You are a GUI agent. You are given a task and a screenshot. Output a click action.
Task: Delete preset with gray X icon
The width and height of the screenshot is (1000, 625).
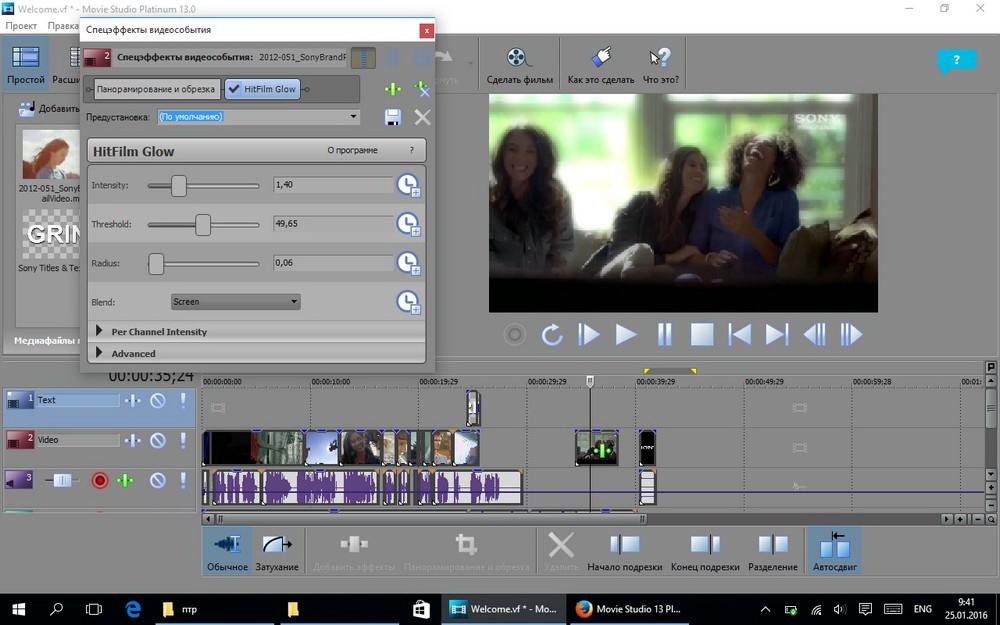tap(422, 117)
